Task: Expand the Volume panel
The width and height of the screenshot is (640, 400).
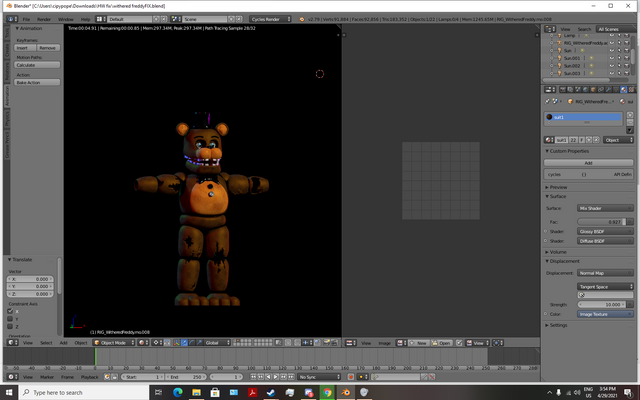Action: [559, 252]
